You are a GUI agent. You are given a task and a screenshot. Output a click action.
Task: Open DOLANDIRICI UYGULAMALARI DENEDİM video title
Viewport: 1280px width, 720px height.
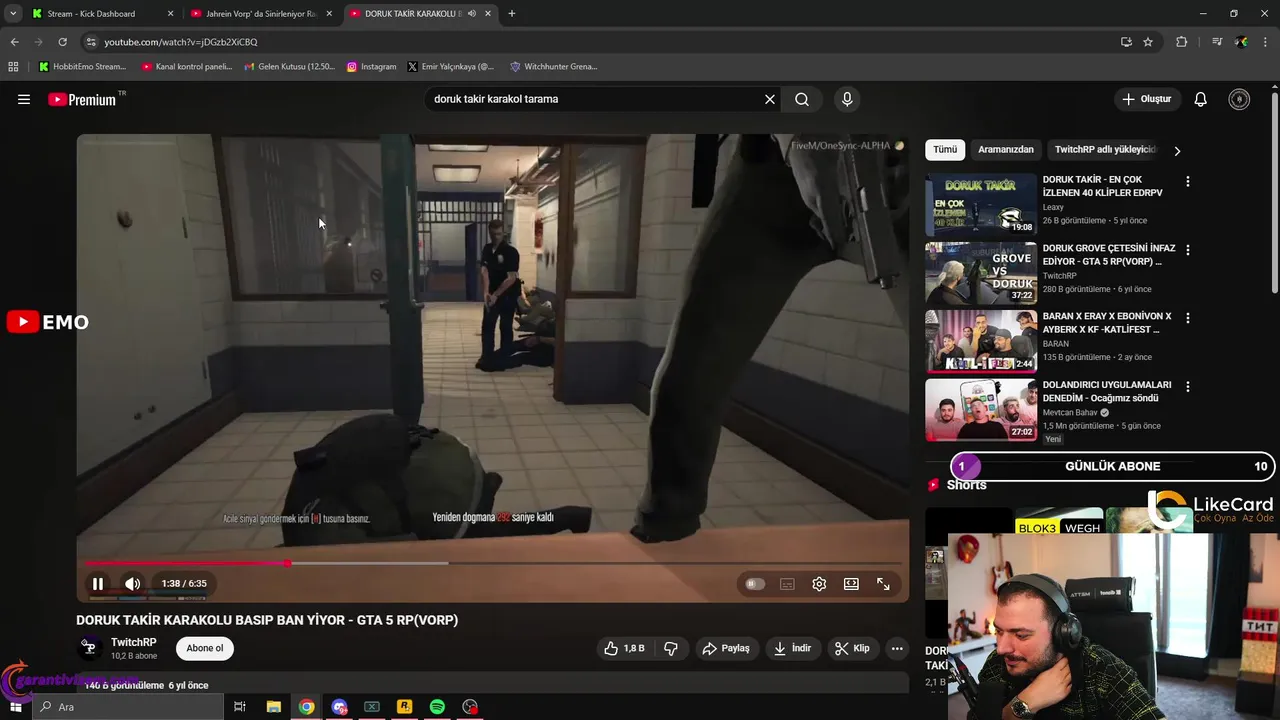(1107, 391)
